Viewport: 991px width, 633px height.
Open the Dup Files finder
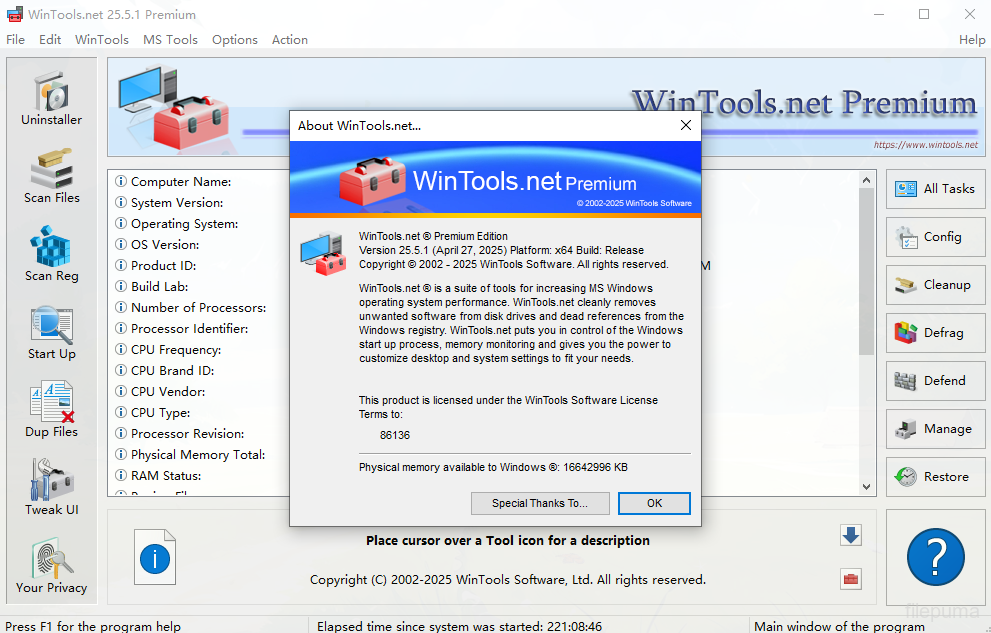(52, 409)
